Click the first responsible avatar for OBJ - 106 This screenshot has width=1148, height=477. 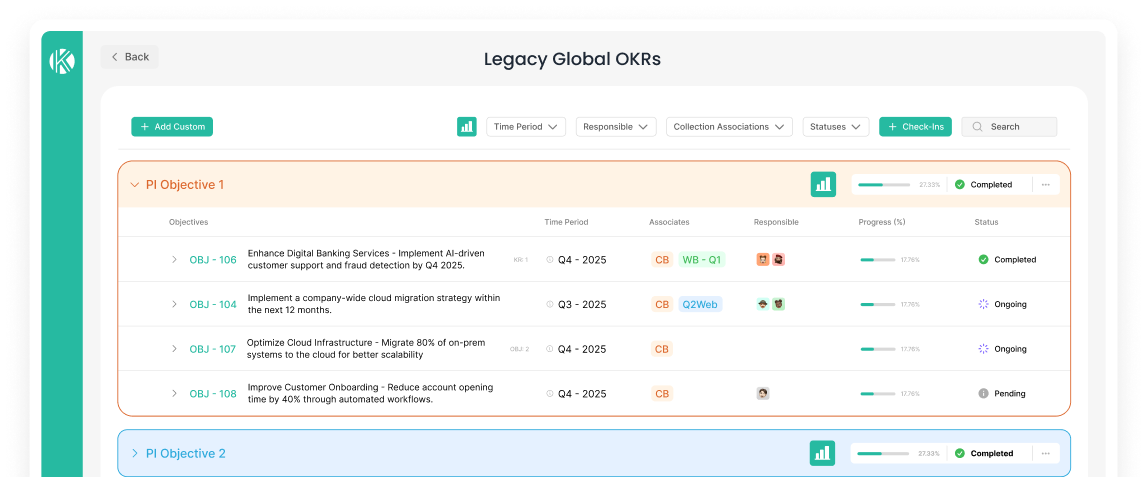click(763, 260)
